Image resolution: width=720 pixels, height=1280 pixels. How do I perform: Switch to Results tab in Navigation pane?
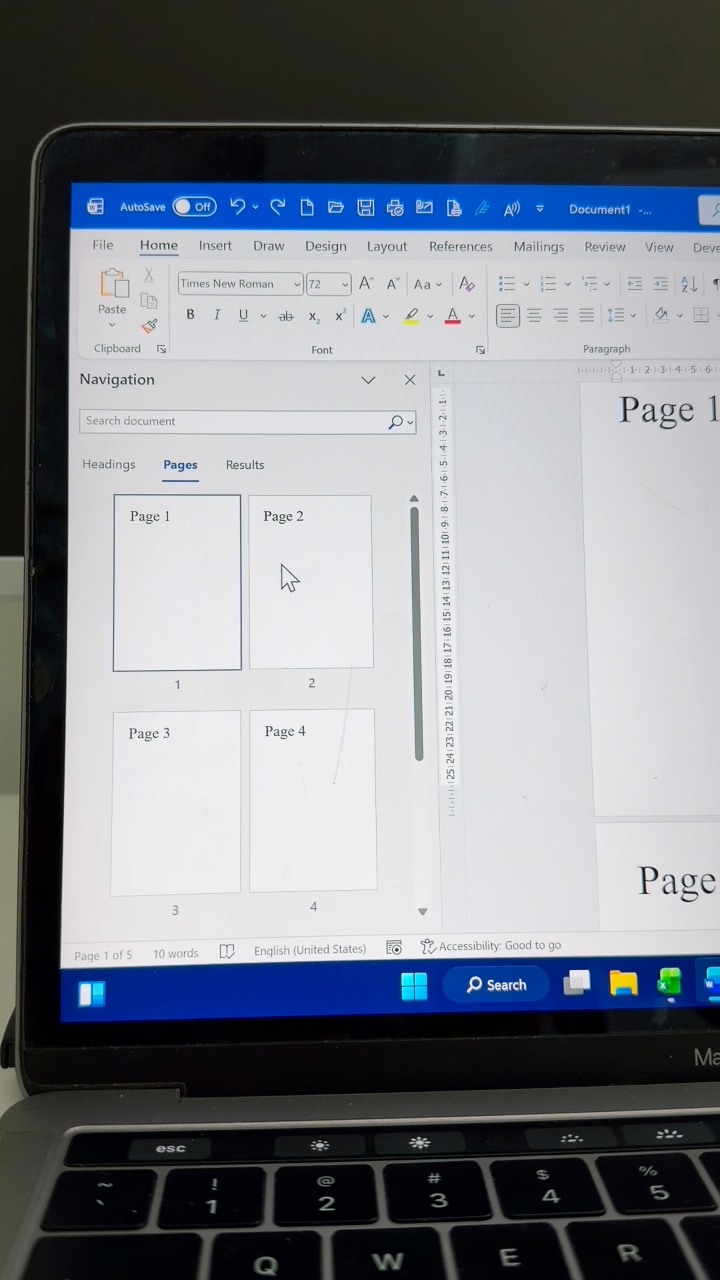[245, 465]
